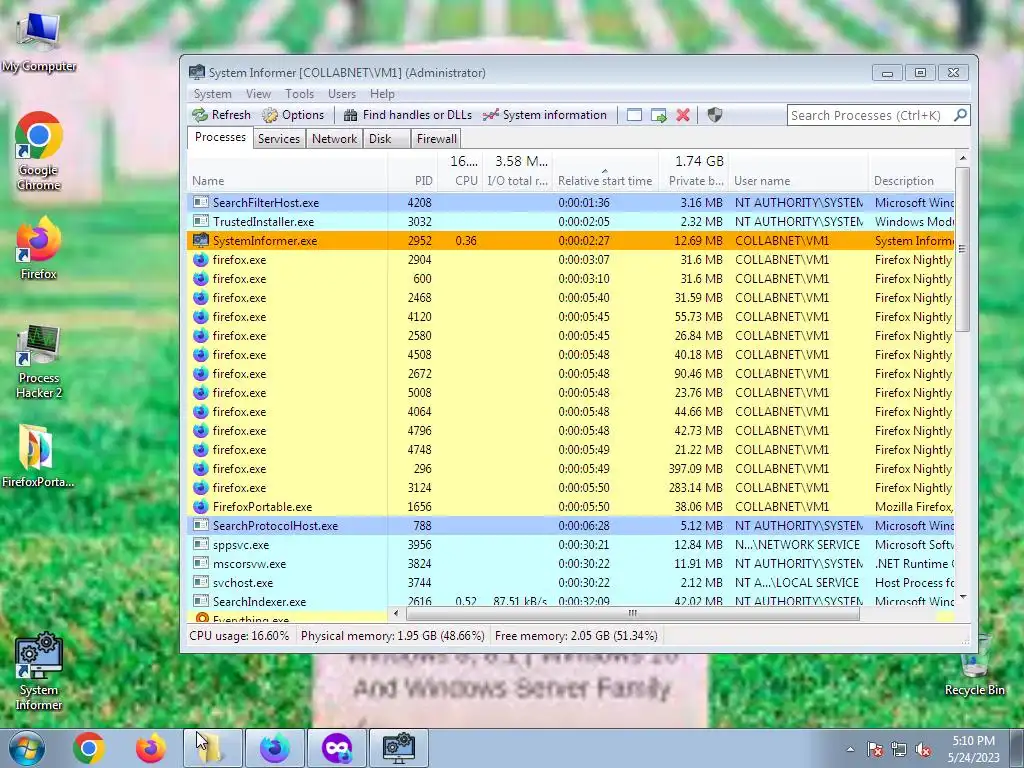Select the sppsvc.exe process
Screen dimensions: 1024x768
pyautogui.click(x=571, y=544)
